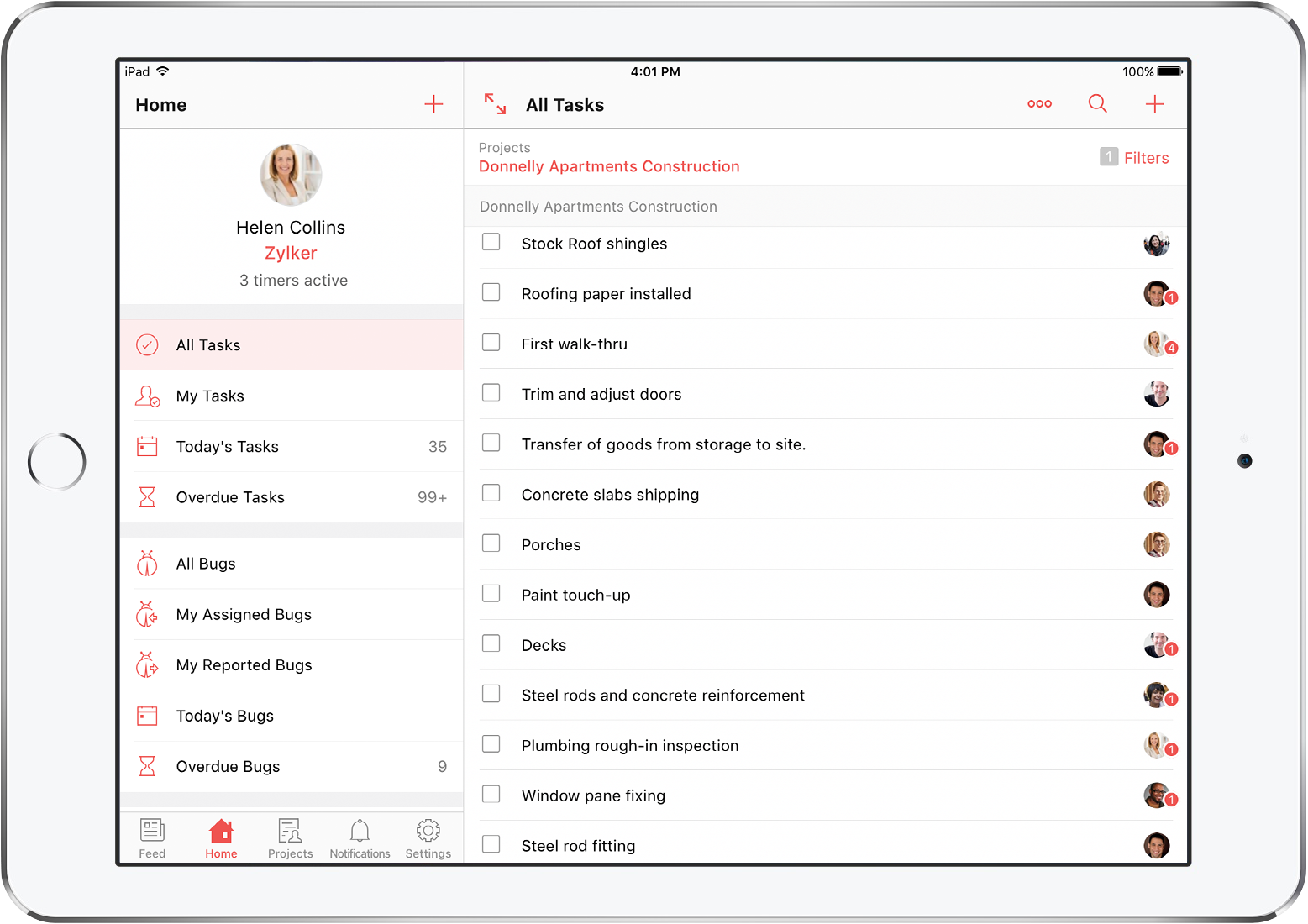This screenshot has height=924, width=1308.
Task: Add a new task with the plus icon
Action: pyautogui.click(x=1155, y=104)
